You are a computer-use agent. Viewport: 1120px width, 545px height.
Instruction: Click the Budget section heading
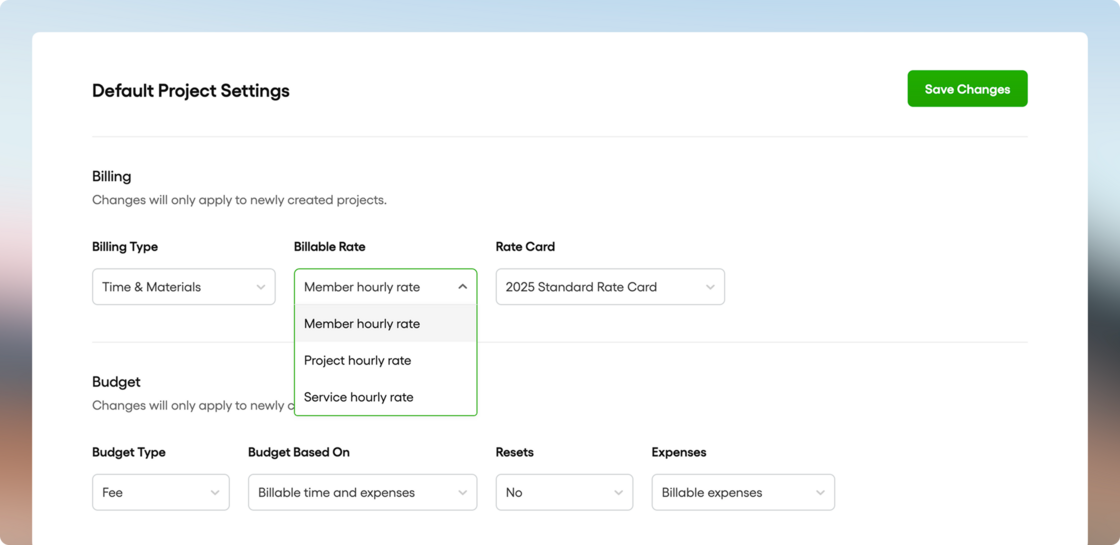click(x=116, y=381)
